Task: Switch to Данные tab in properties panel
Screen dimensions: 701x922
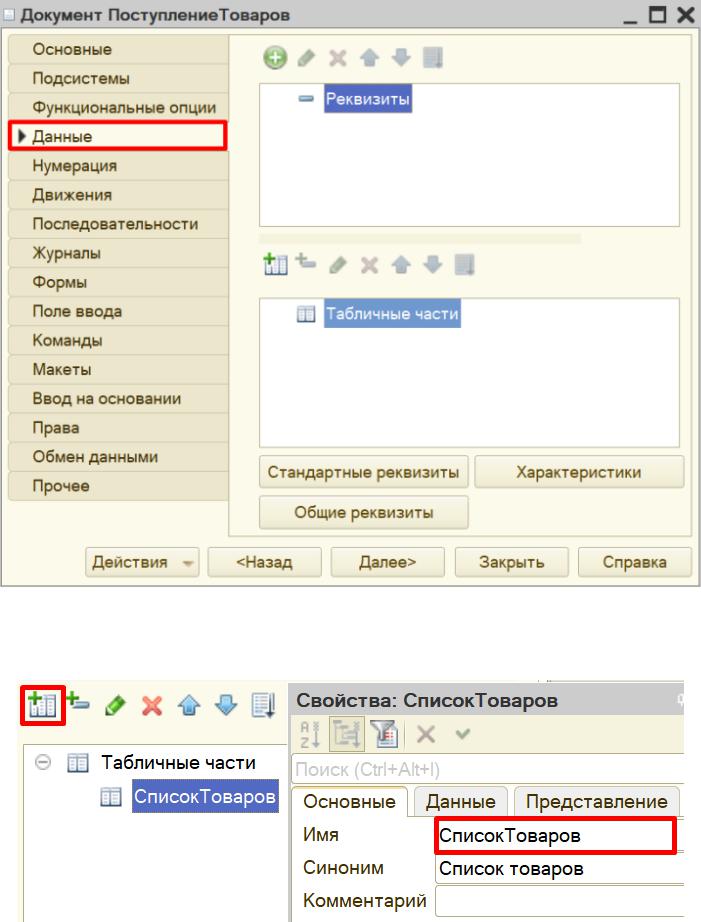Action: click(460, 801)
